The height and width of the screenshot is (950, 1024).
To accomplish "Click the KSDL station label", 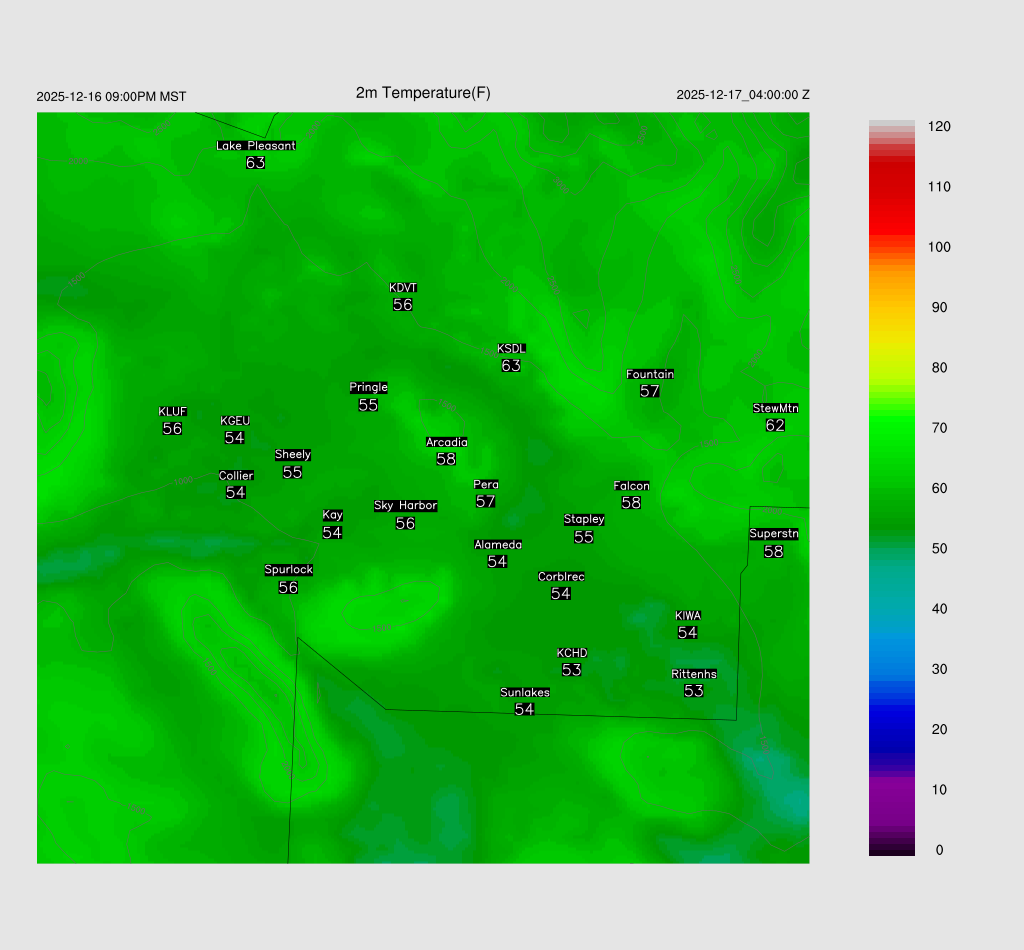I will pyautogui.click(x=511, y=349).
